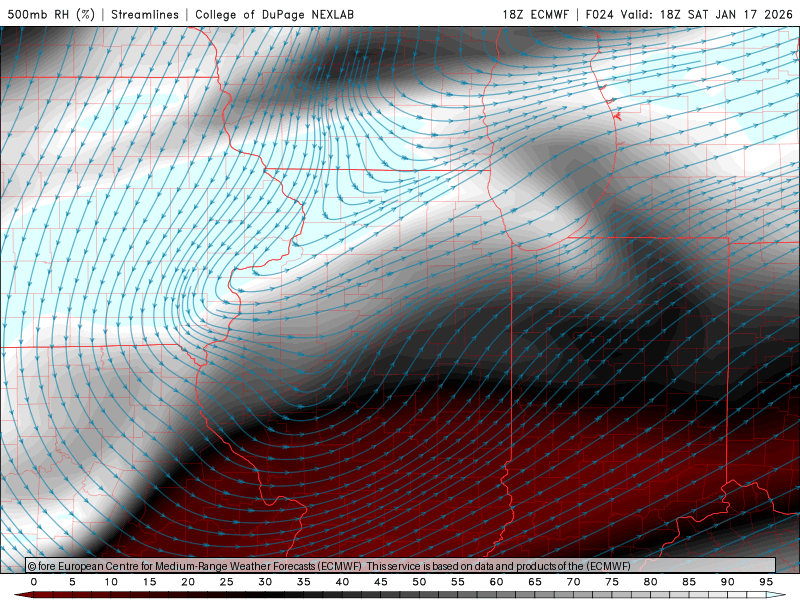Click legend value "5"
Screen dimensions: 800x600
pos(72,582)
